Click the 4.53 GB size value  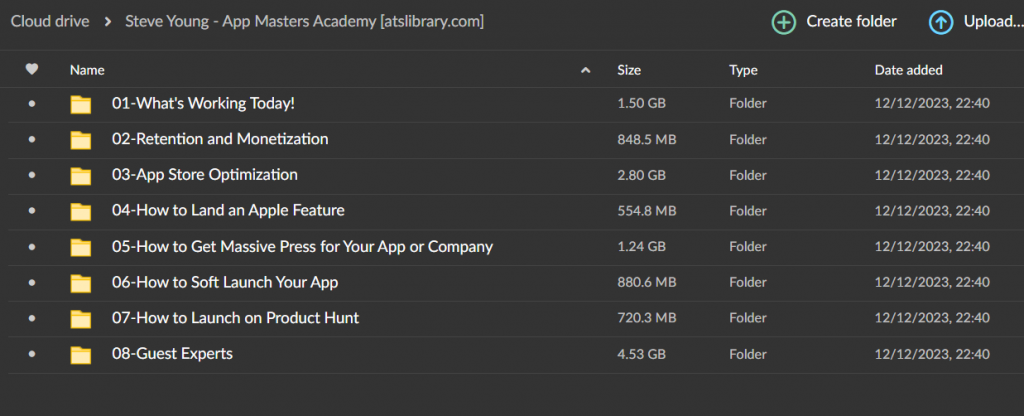pos(641,355)
